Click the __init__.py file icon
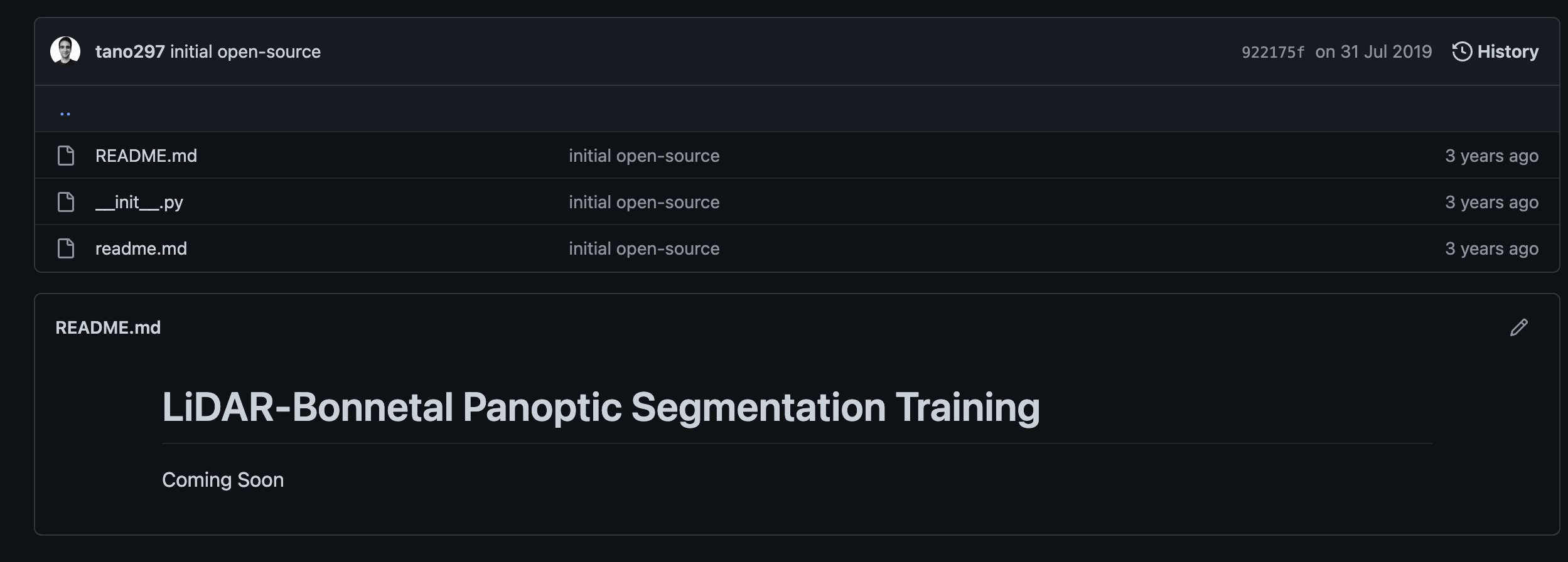The image size is (1568, 562). (66, 202)
